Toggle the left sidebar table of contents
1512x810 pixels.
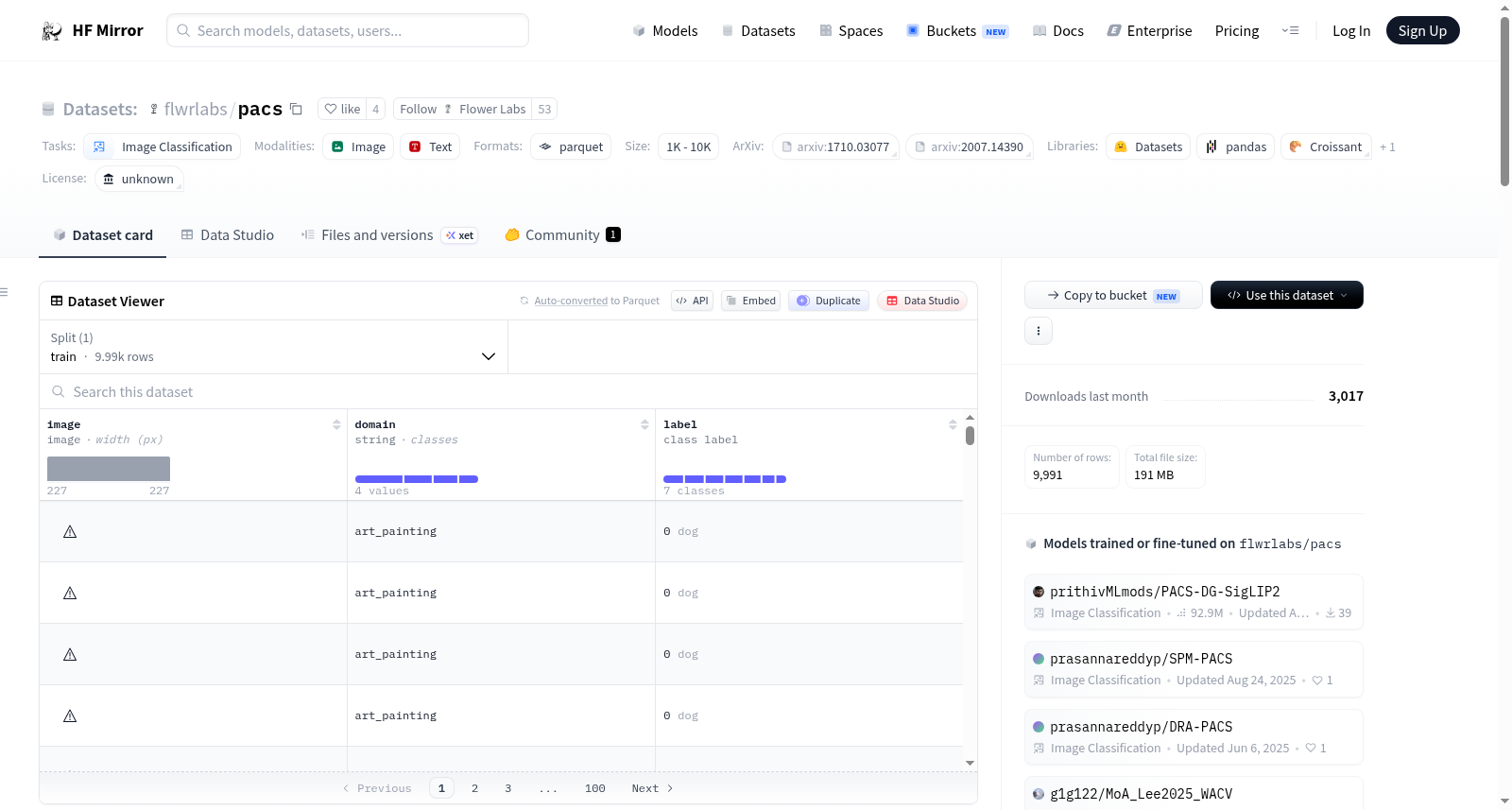coord(5,292)
